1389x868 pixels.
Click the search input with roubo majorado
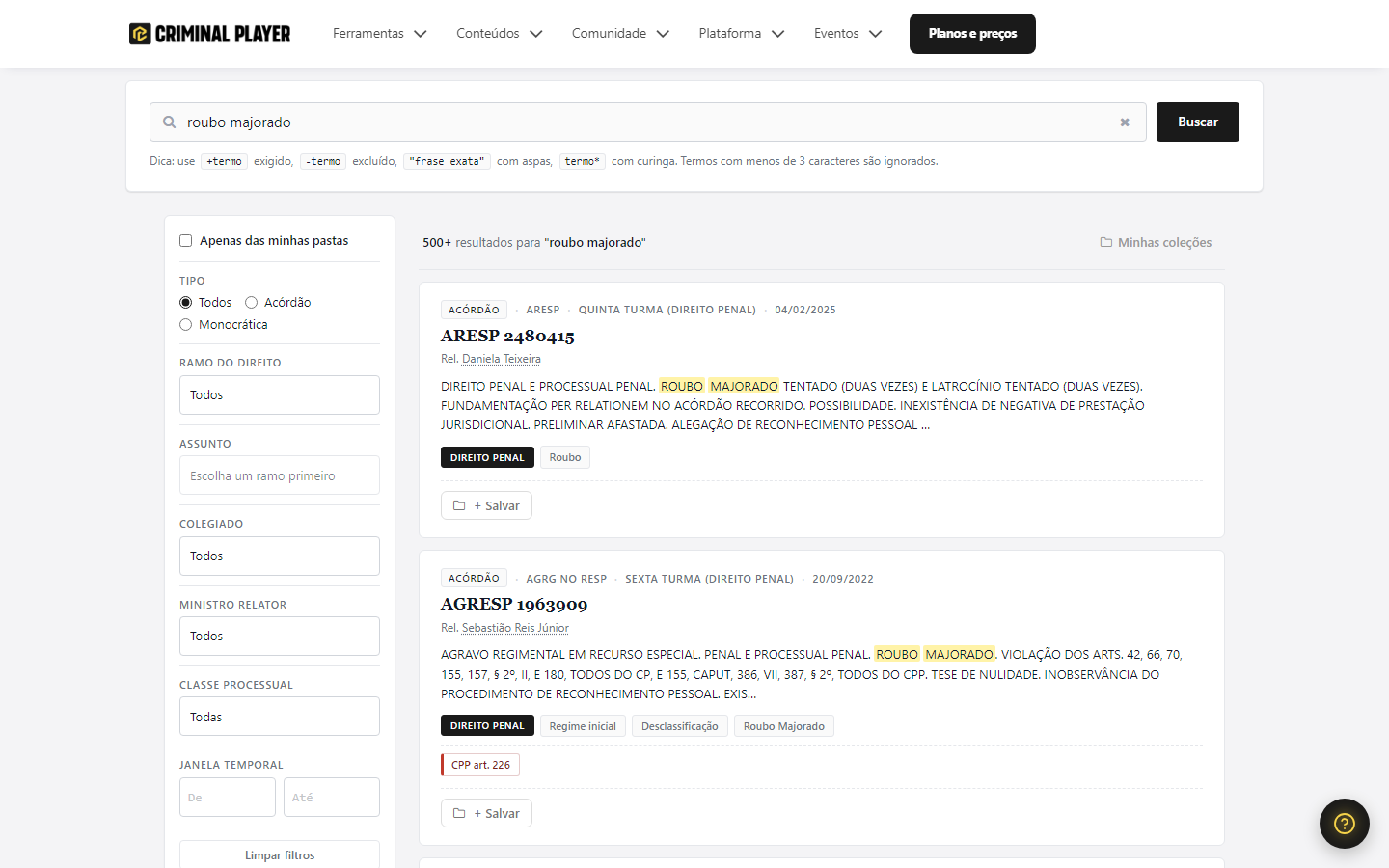(x=648, y=122)
